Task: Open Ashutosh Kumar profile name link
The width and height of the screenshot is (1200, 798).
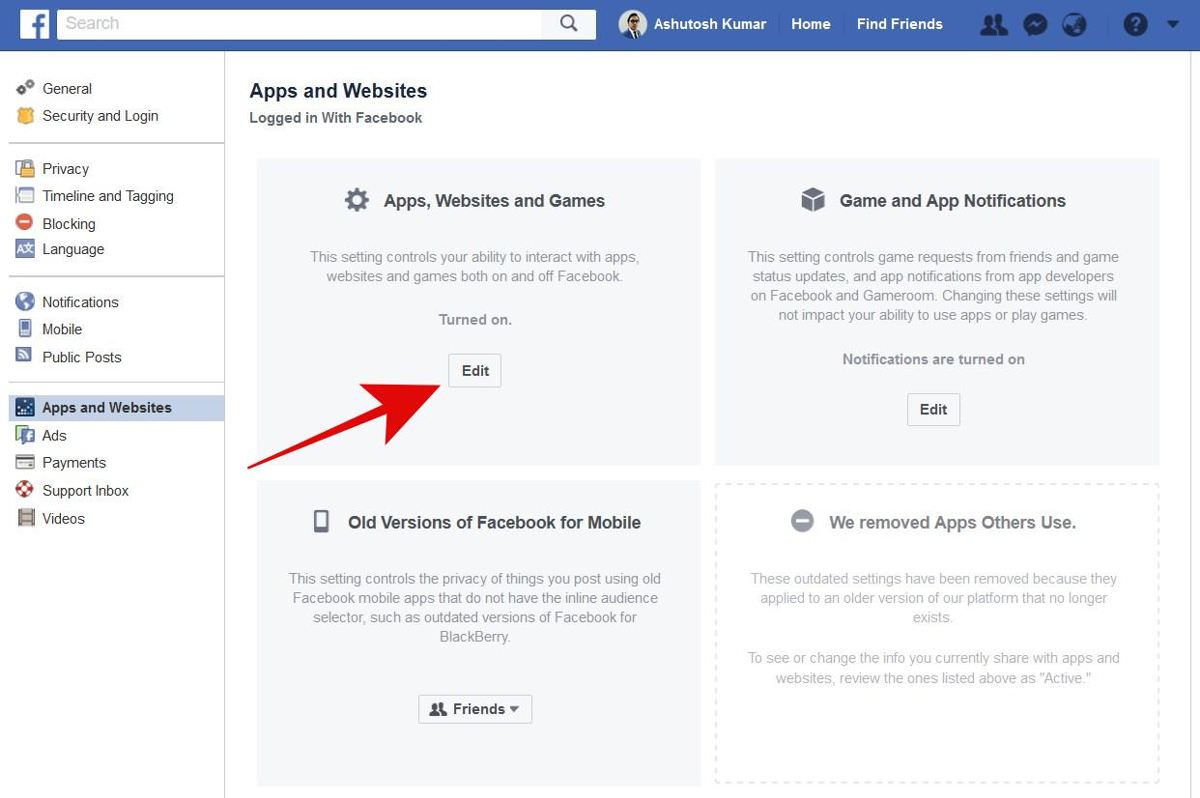Action: (710, 24)
